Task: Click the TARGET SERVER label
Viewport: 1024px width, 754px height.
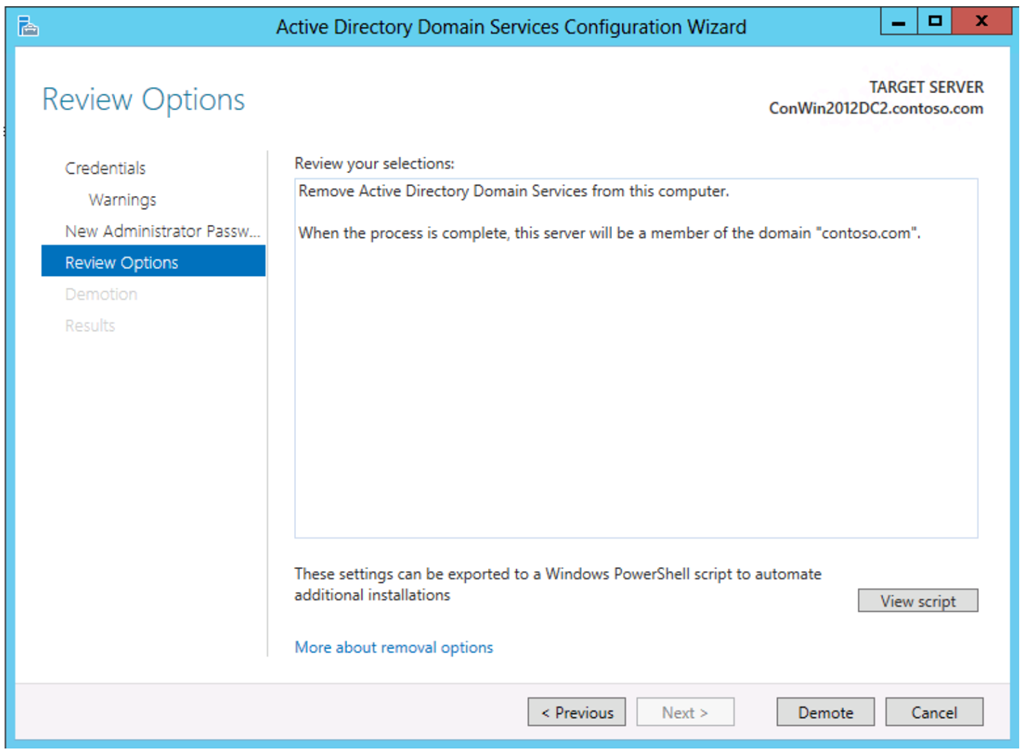Action: click(926, 87)
